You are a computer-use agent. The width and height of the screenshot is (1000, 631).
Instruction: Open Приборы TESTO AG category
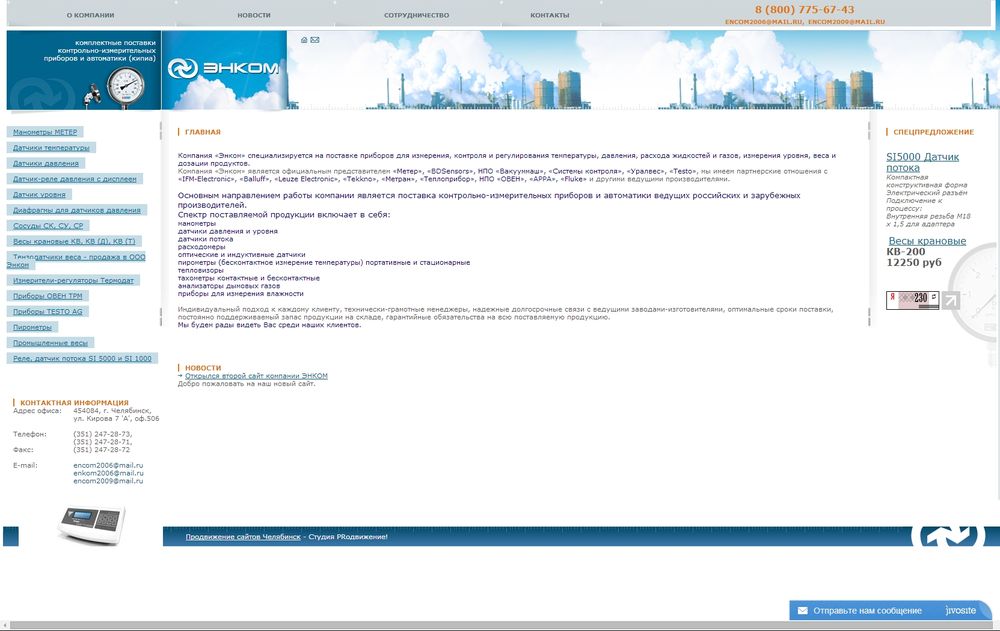point(47,312)
